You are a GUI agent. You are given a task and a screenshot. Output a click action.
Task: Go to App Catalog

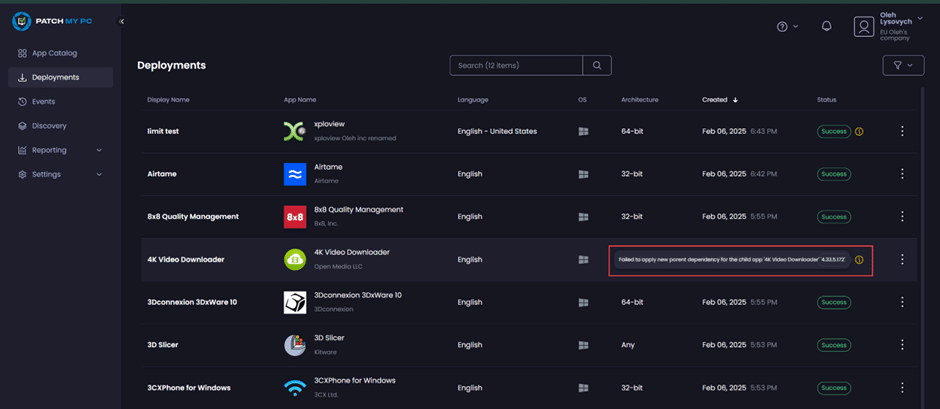pos(54,53)
